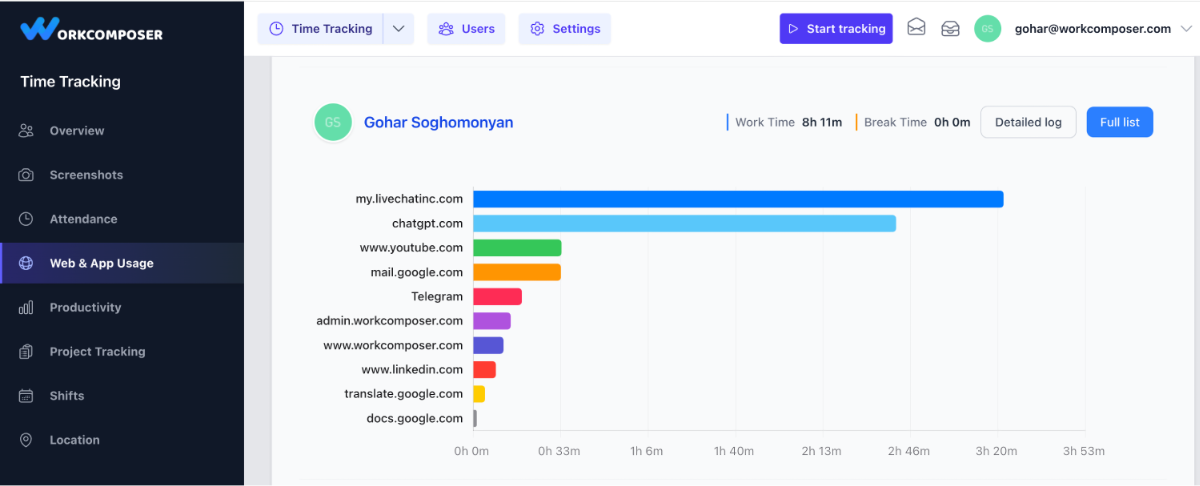Viewport: 1200px width, 486px height.
Task: Click the Telegram pink bar
Action: 497,296
